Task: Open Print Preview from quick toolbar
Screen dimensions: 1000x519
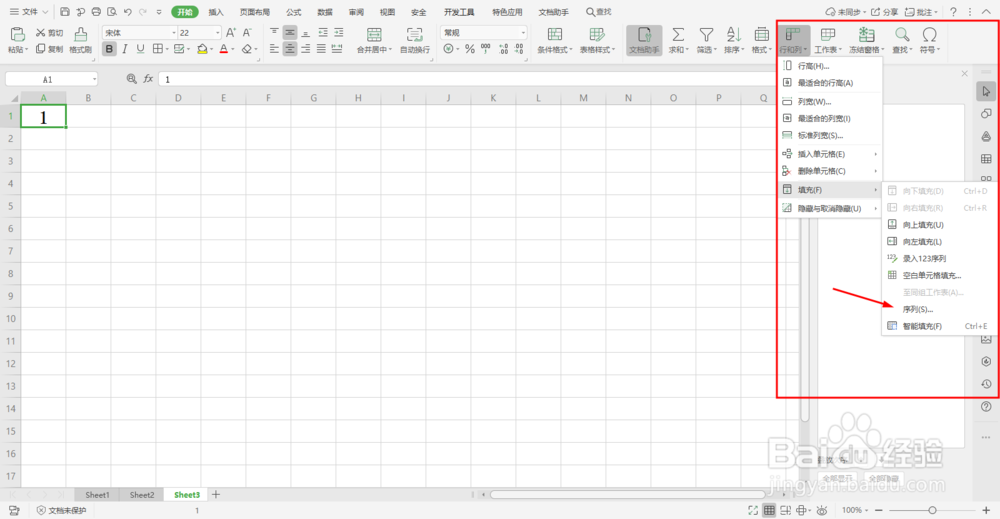Action: pyautogui.click(x=112, y=11)
